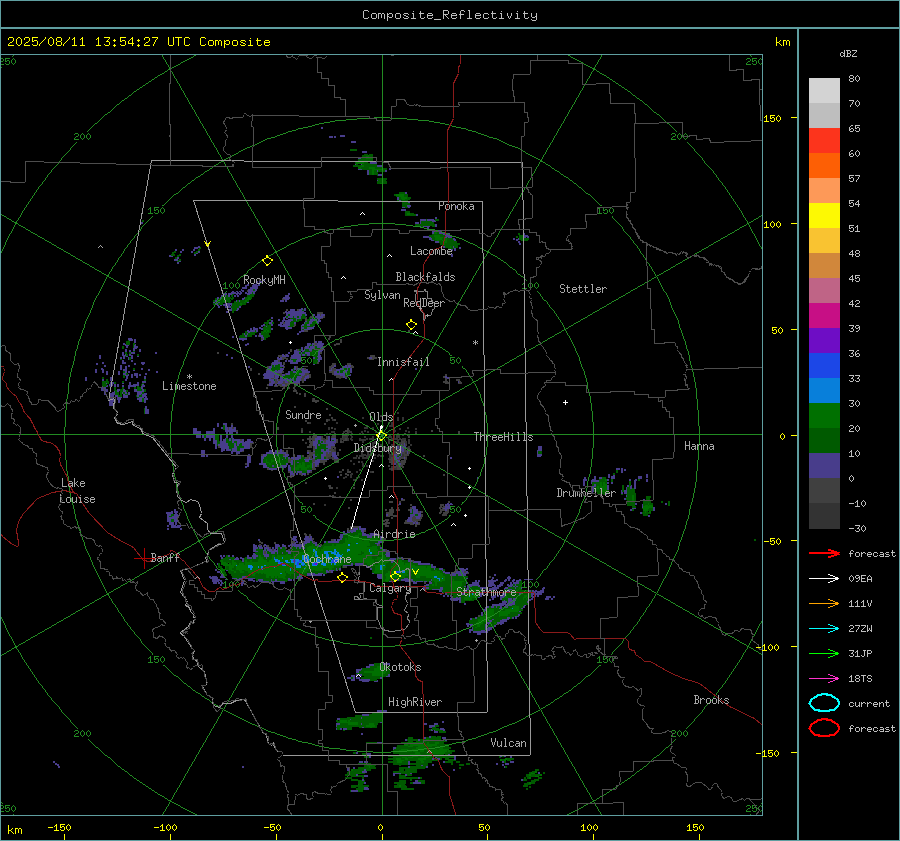900x841 pixels.
Task: Click the -100 tick on right axis
Action: (x=768, y=647)
